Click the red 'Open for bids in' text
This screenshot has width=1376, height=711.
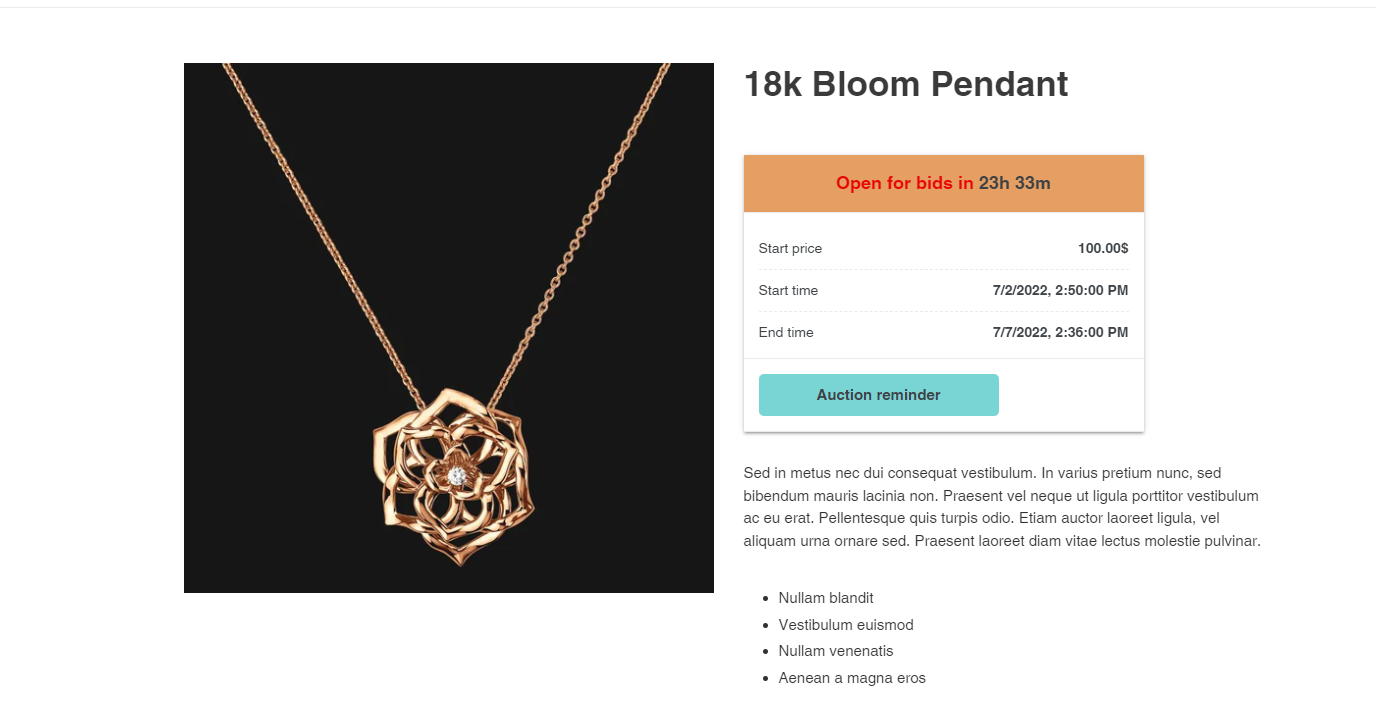point(904,183)
